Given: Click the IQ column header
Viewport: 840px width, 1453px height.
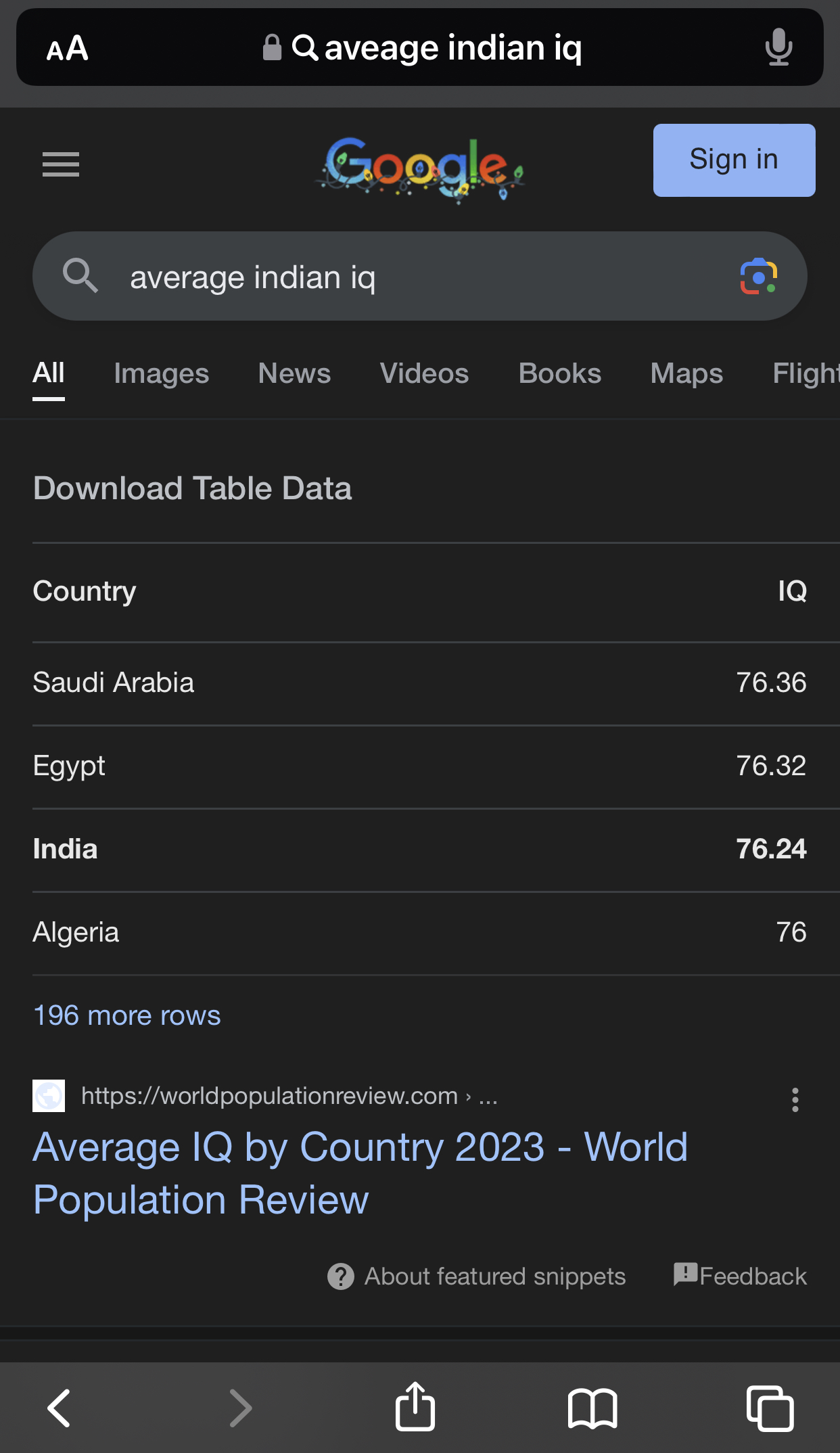Looking at the screenshot, I should 792,591.
